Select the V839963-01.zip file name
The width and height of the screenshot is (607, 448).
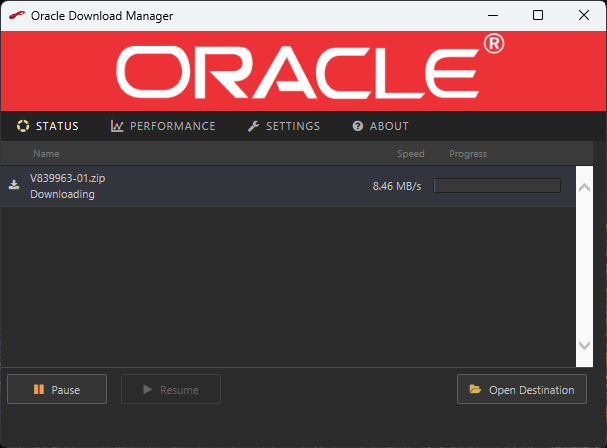(x=68, y=178)
